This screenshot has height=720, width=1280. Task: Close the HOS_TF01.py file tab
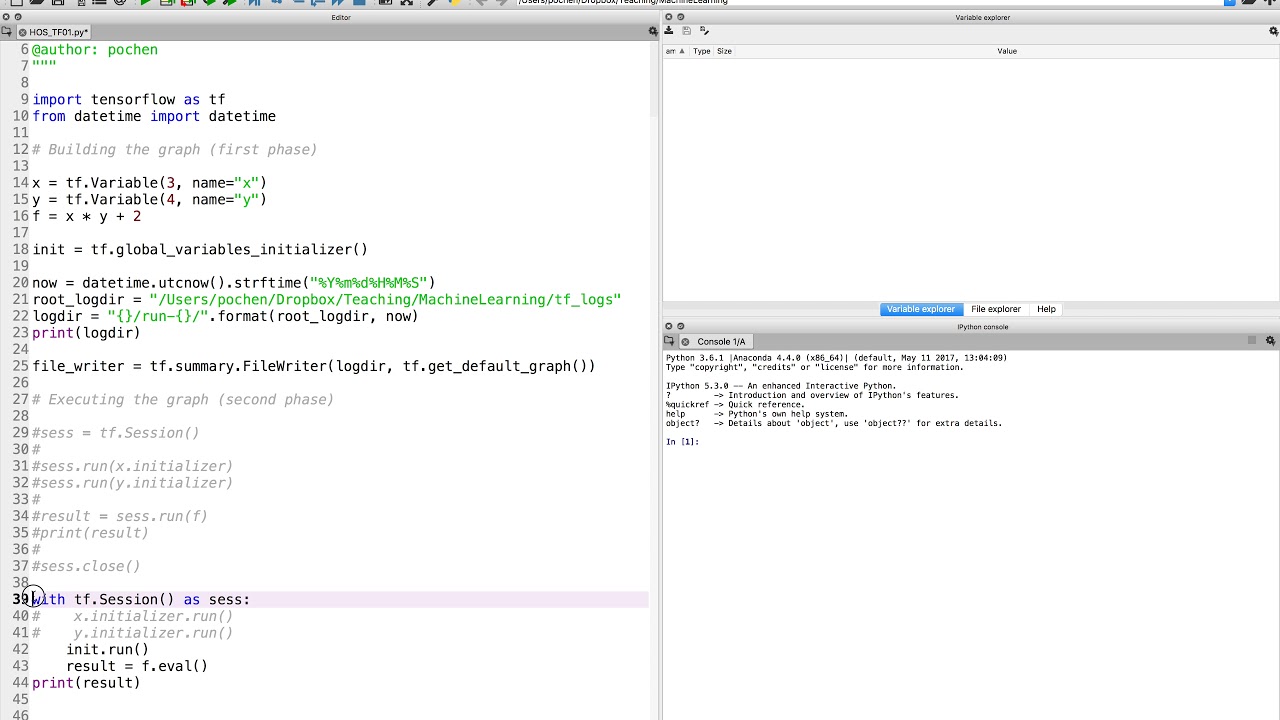pos(23,32)
